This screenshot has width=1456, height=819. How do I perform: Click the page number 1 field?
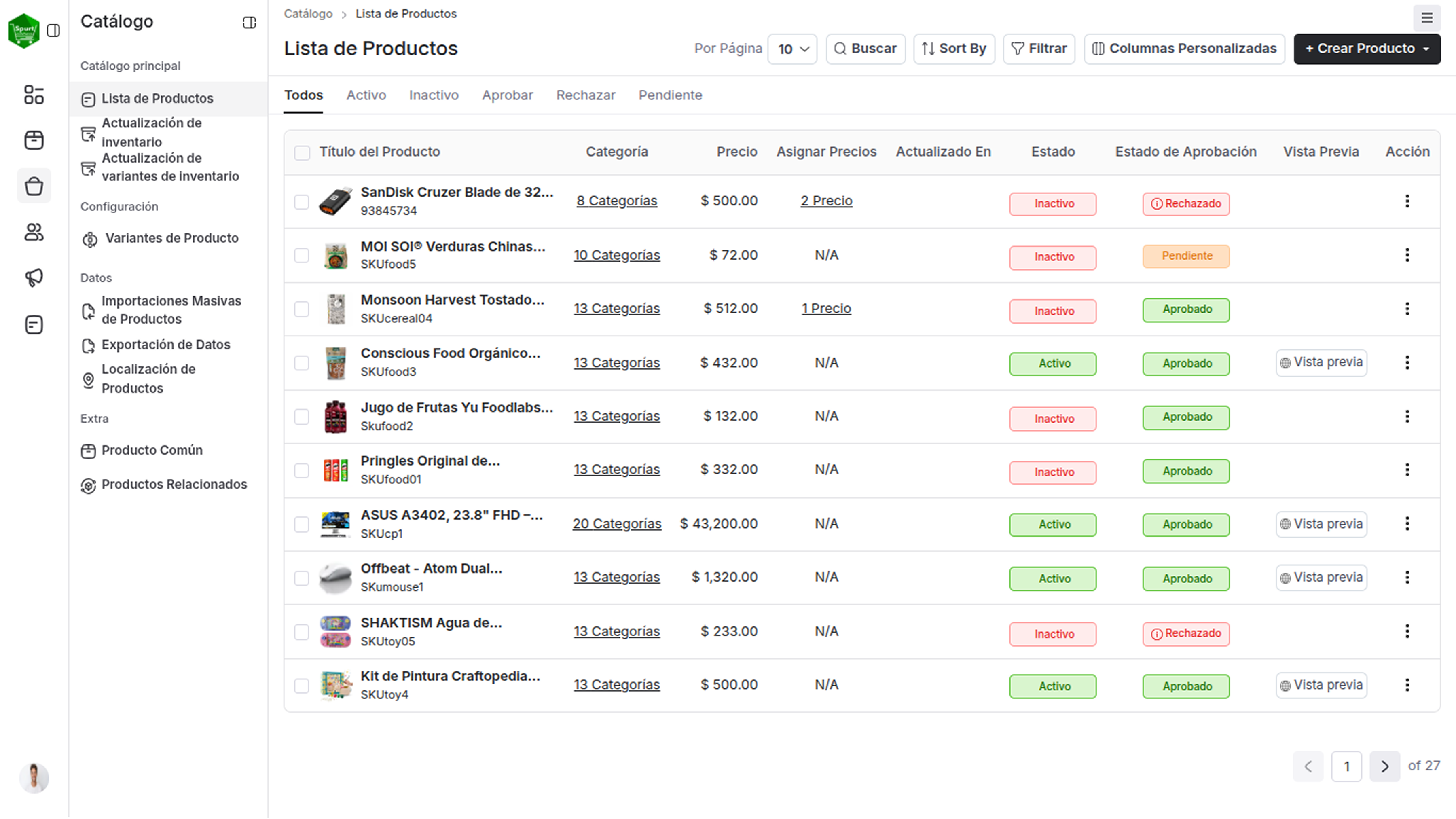1346,767
